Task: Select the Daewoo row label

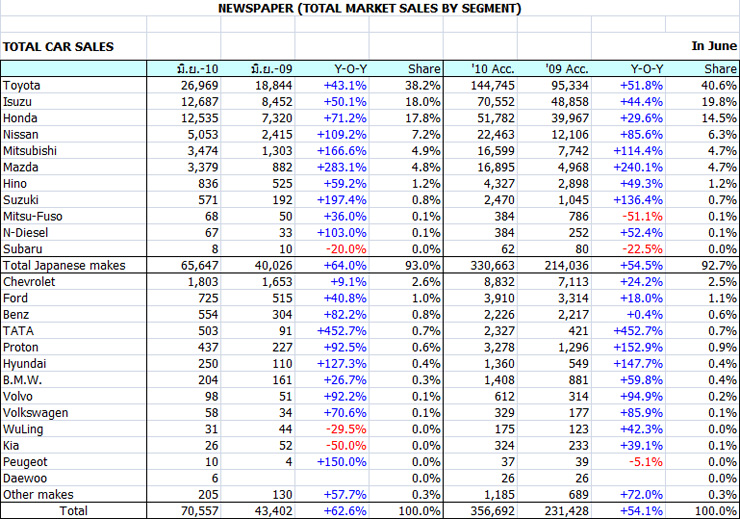Action: 23,478
